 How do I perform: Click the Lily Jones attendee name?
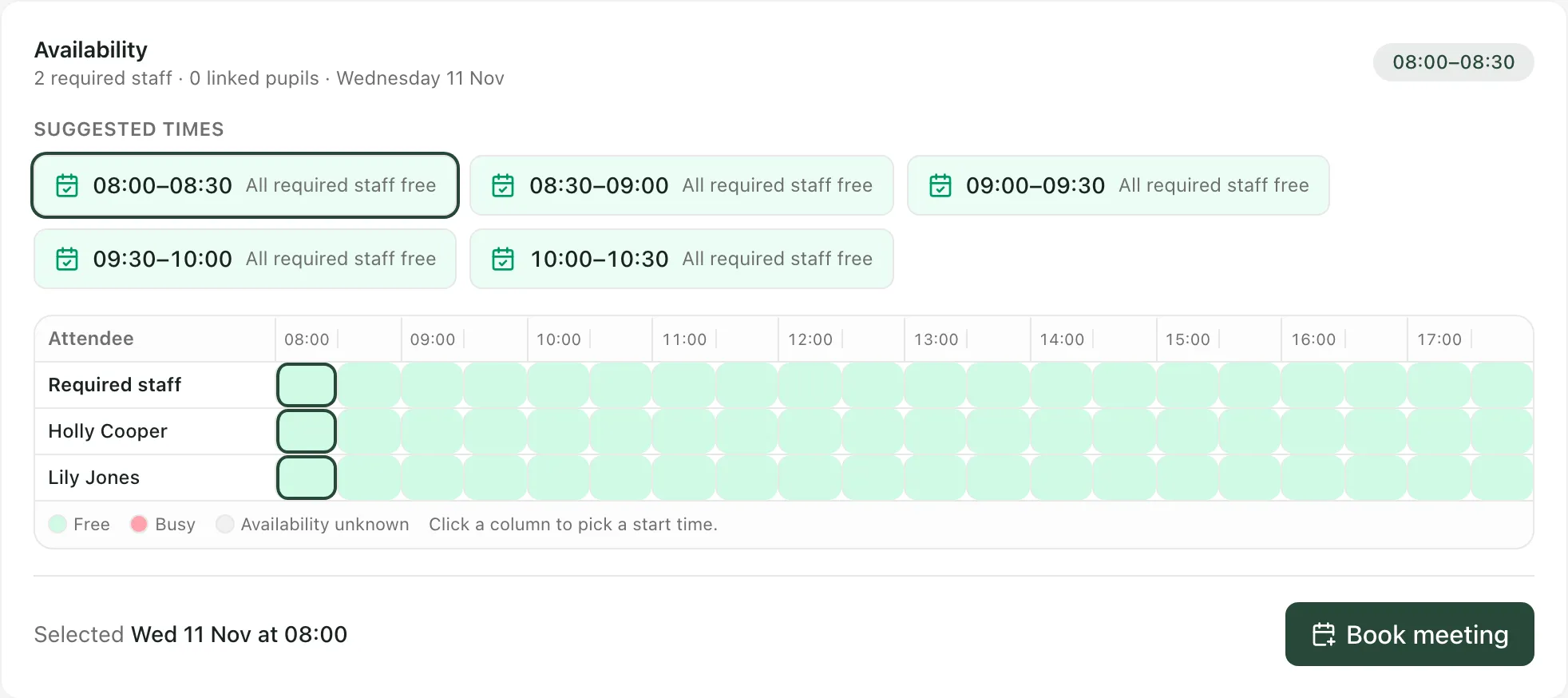tap(94, 478)
